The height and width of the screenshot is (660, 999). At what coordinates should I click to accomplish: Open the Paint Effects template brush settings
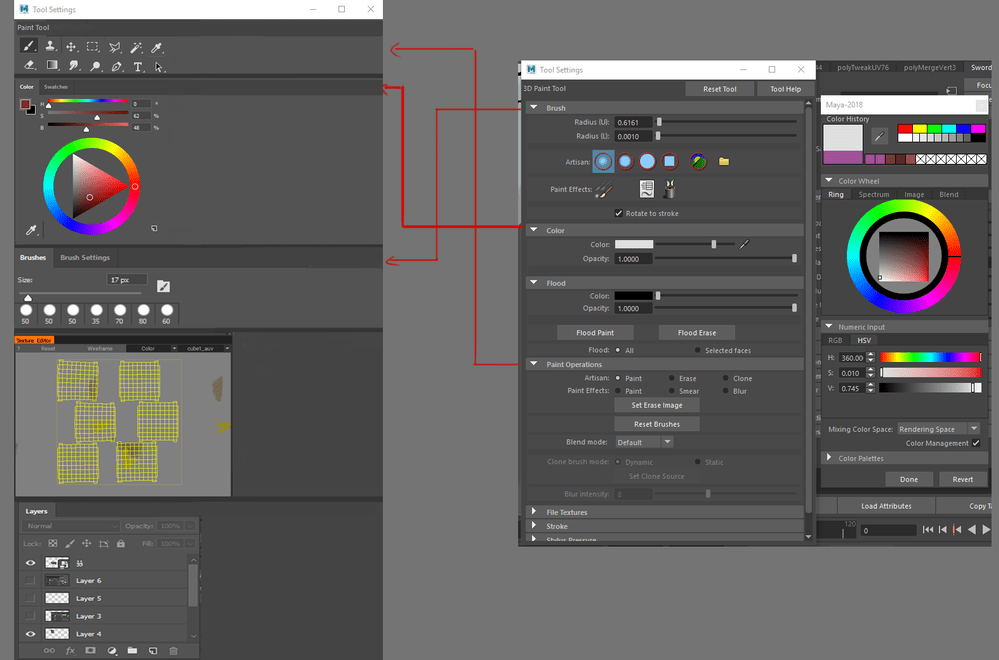[647, 189]
